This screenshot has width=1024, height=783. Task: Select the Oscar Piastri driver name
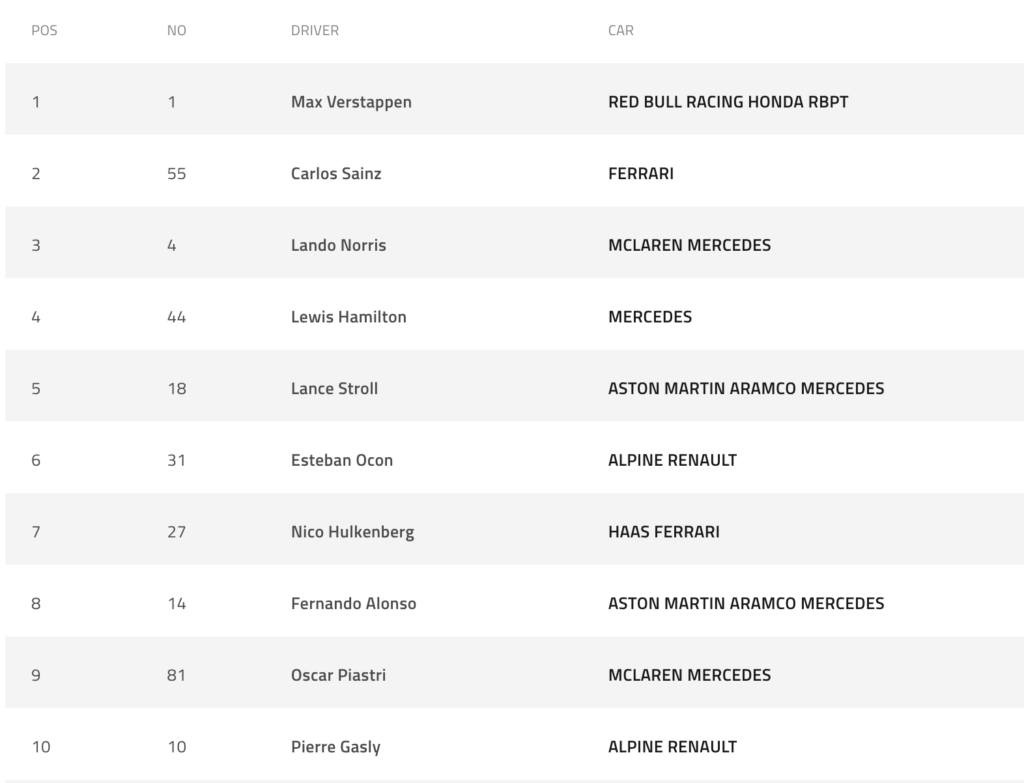pos(338,676)
